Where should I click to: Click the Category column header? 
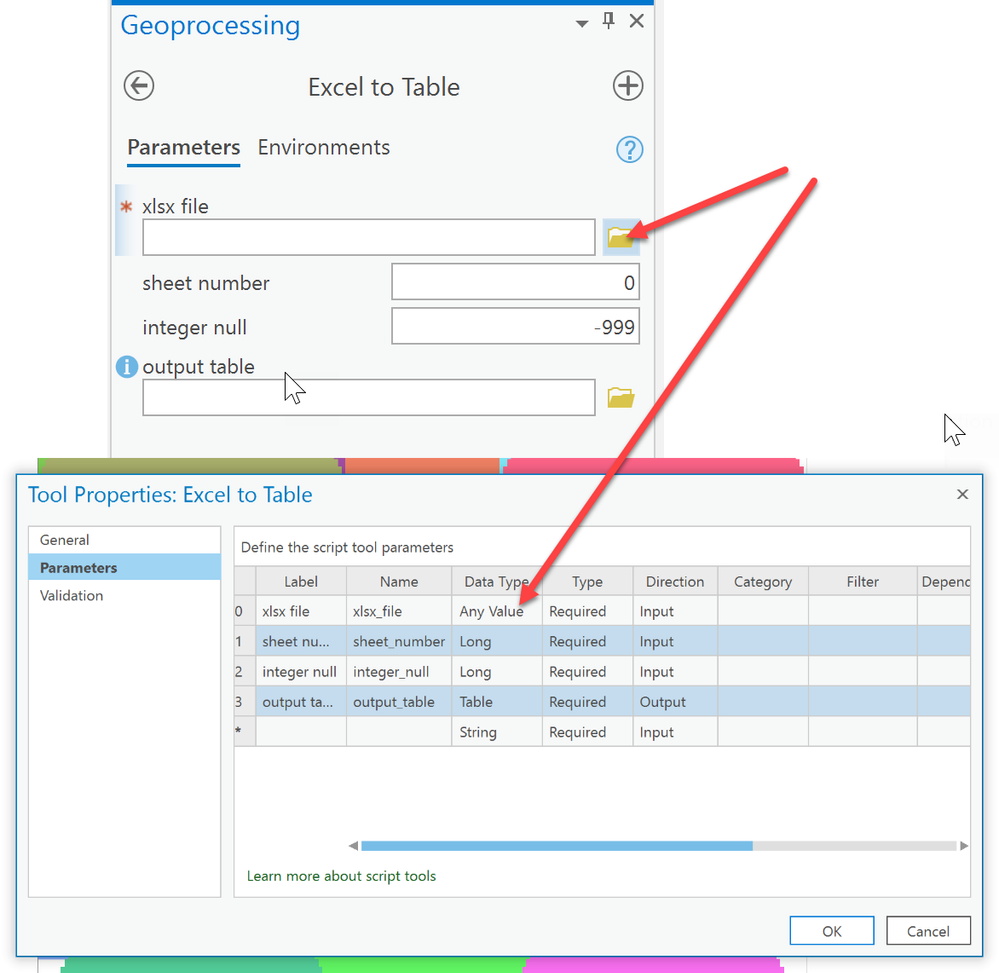click(x=763, y=581)
